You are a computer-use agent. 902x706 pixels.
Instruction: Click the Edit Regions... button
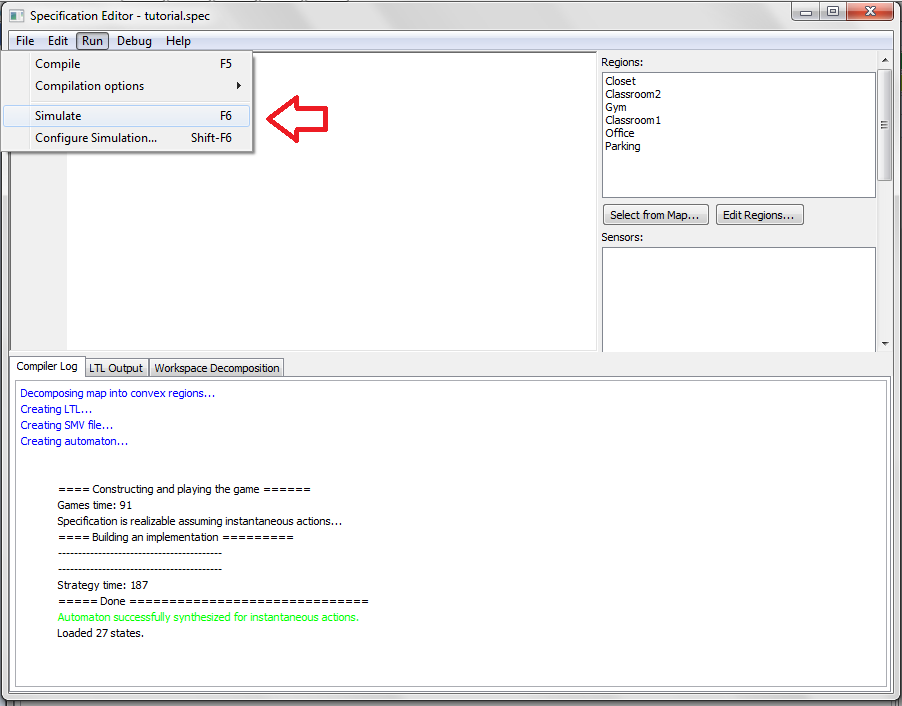click(759, 215)
